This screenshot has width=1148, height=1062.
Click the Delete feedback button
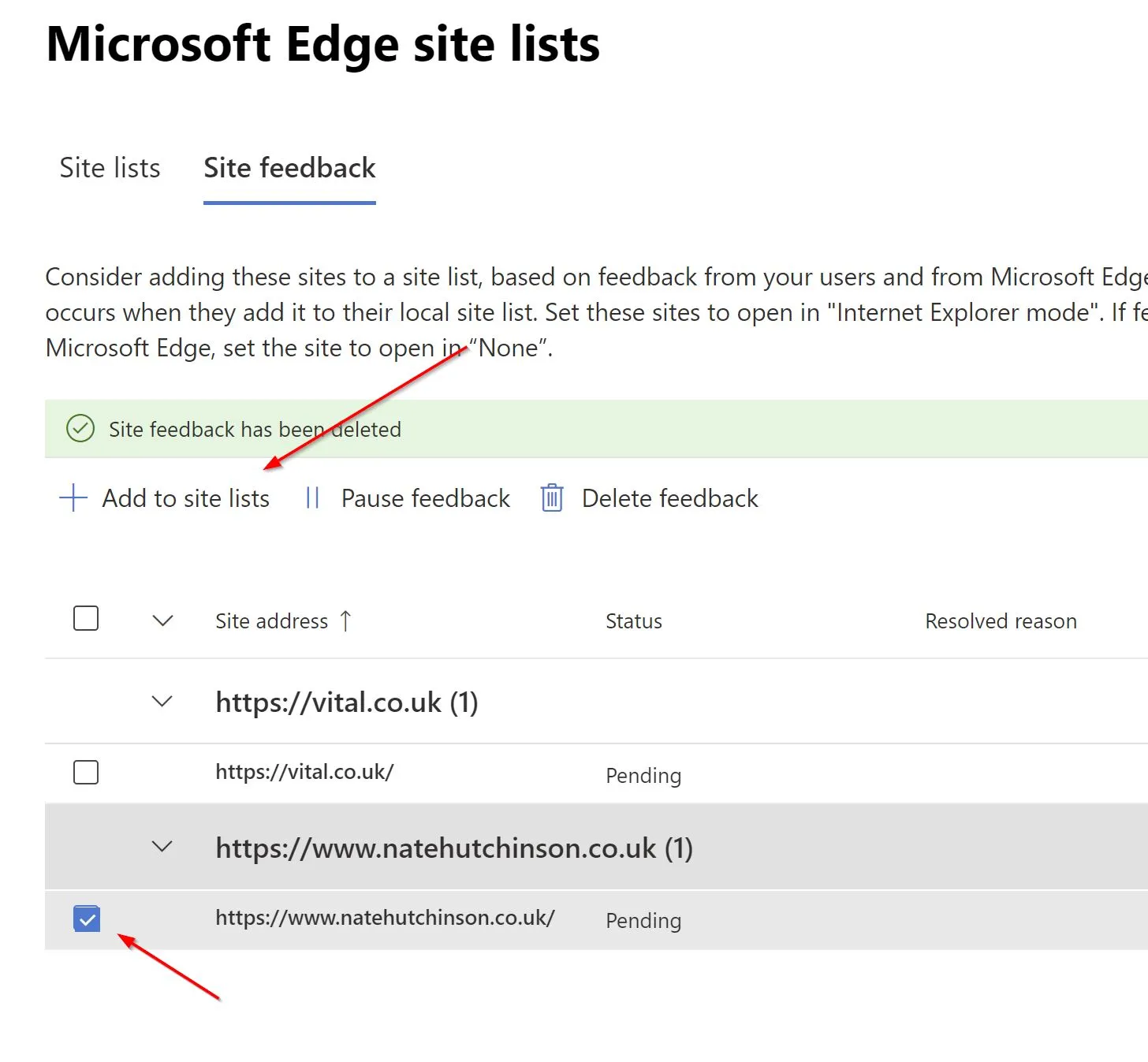649,498
